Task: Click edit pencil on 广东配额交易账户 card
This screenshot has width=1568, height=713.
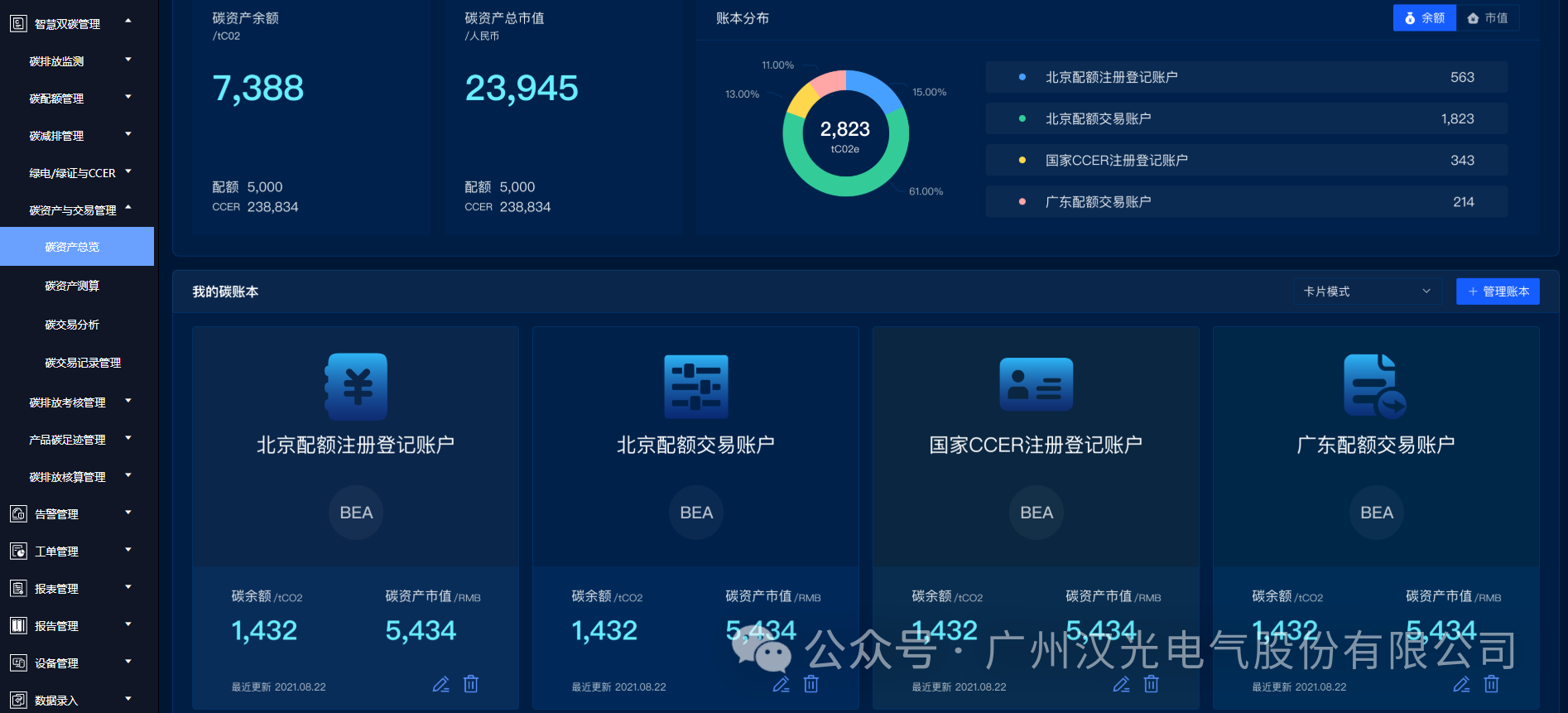Action: (x=1461, y=684)
